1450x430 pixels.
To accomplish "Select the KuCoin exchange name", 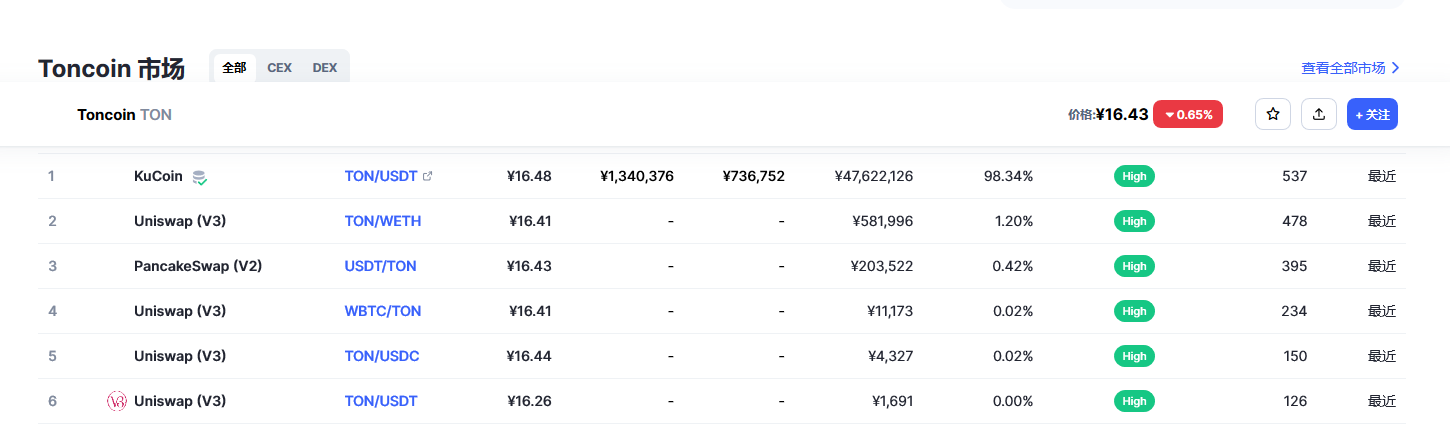I will 158,176.
